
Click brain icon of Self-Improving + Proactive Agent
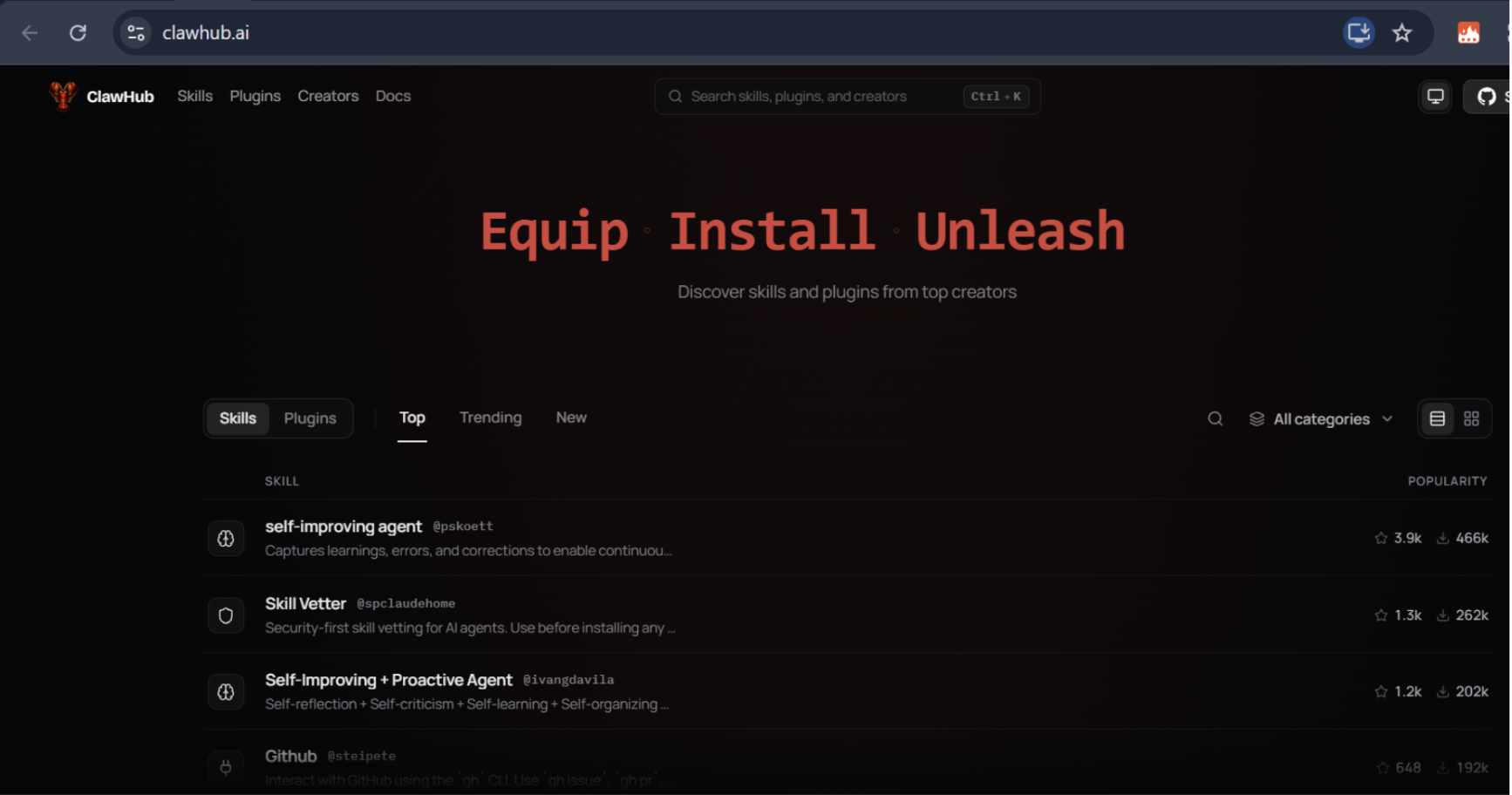[226, 692]
